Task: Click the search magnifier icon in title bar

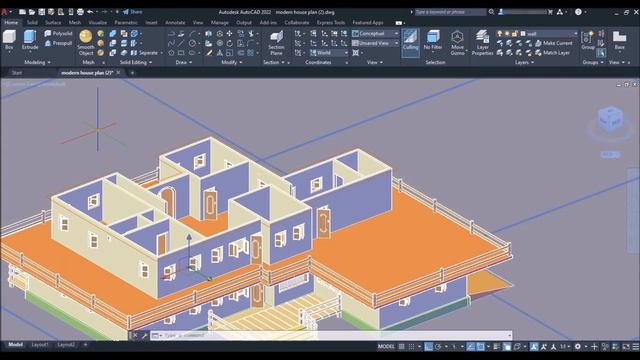Action: tap(491, 12)
